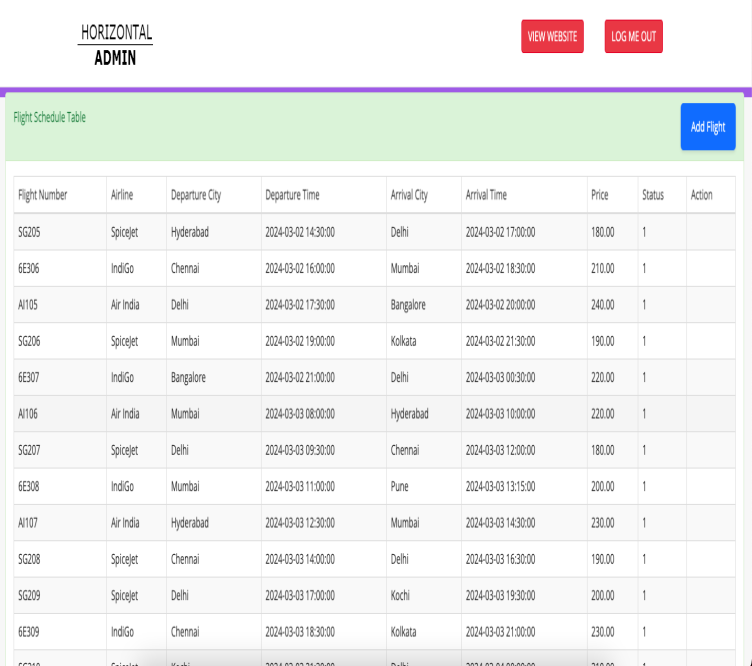This screenshot has height=666, width=752.
Task: Select the Departure City column header
Action: click(196, 195)
